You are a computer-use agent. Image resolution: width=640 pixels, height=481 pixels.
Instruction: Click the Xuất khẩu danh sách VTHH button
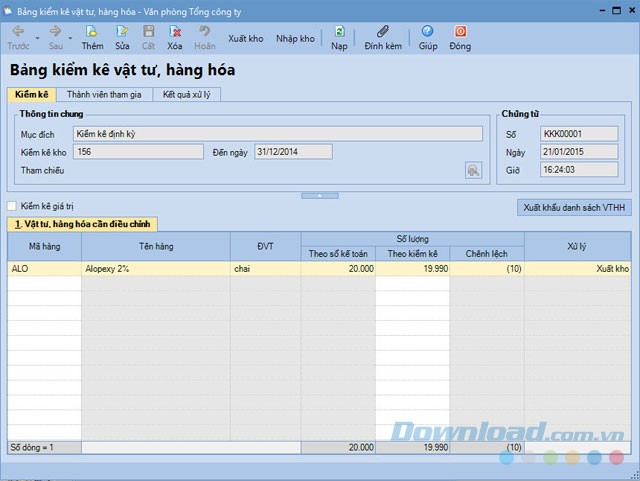click(573, 208)
